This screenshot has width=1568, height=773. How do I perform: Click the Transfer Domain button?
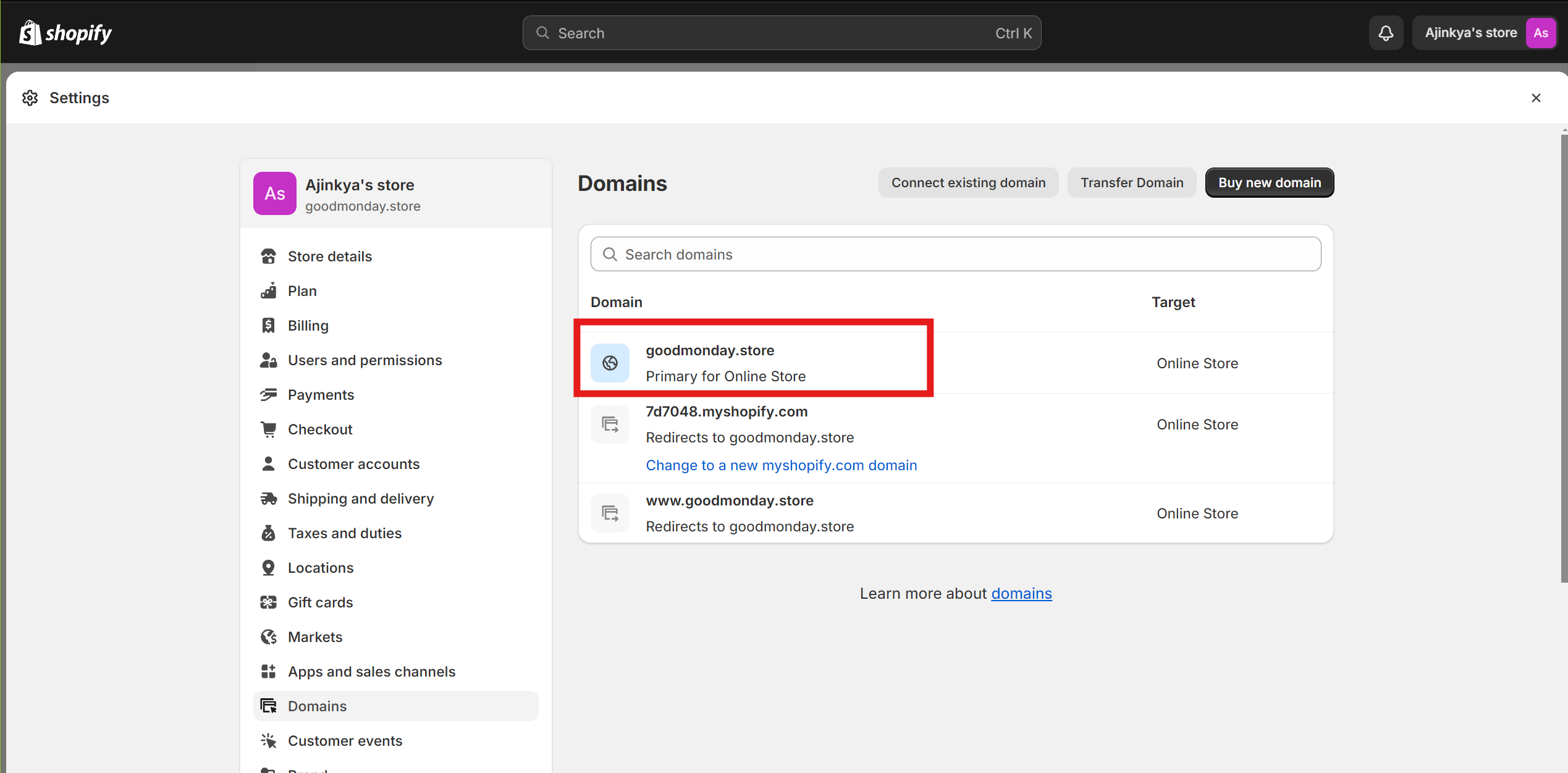1132,183
